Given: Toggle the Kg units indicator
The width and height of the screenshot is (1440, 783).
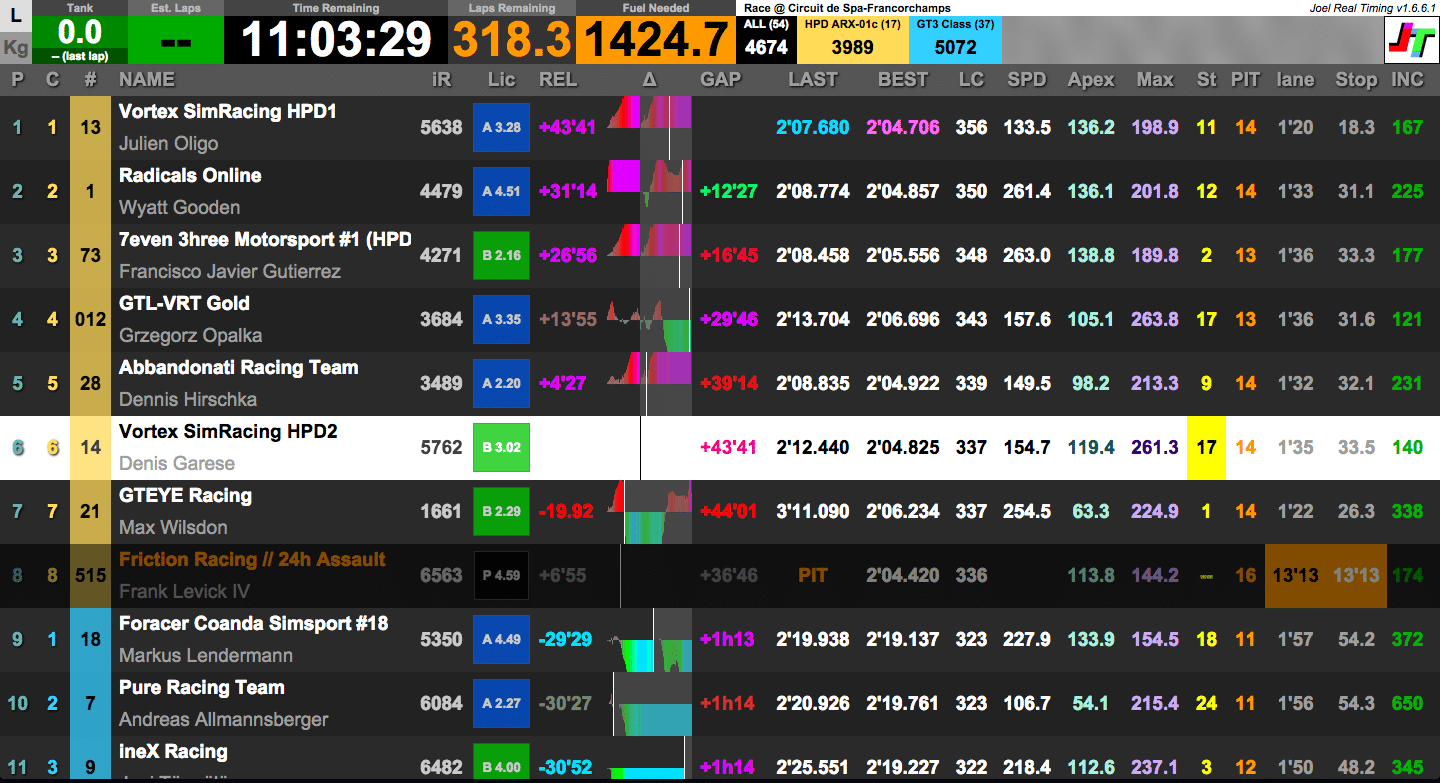Looking at the screenshot, I should pos(16,47).
